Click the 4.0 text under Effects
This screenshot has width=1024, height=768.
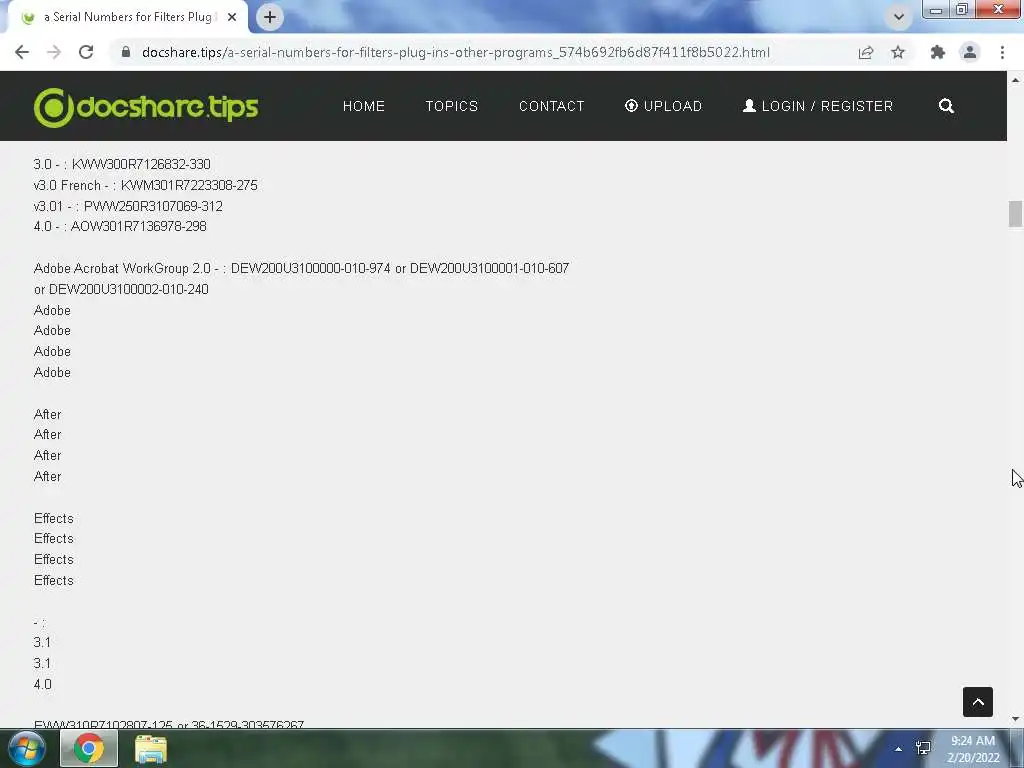(42, 684)
